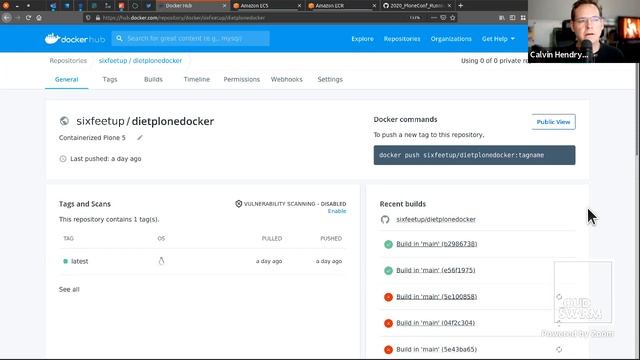This screenshot has width=640, height=360.
Task: Switch to the 2020_PloneConf GitHub tab
Action: (x=417, y=6)
